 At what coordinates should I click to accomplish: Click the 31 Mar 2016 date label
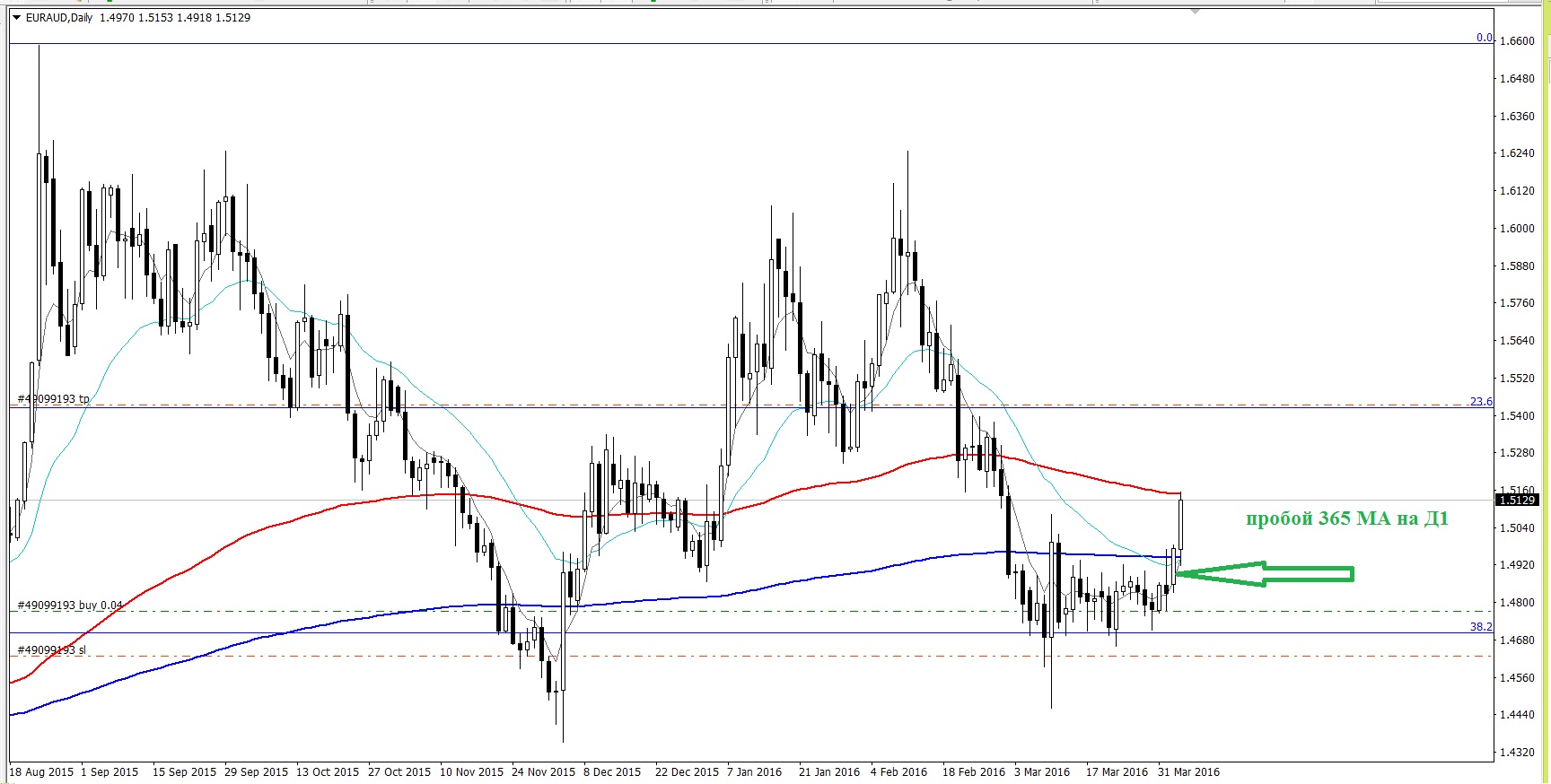click(x=1188, y=771)
